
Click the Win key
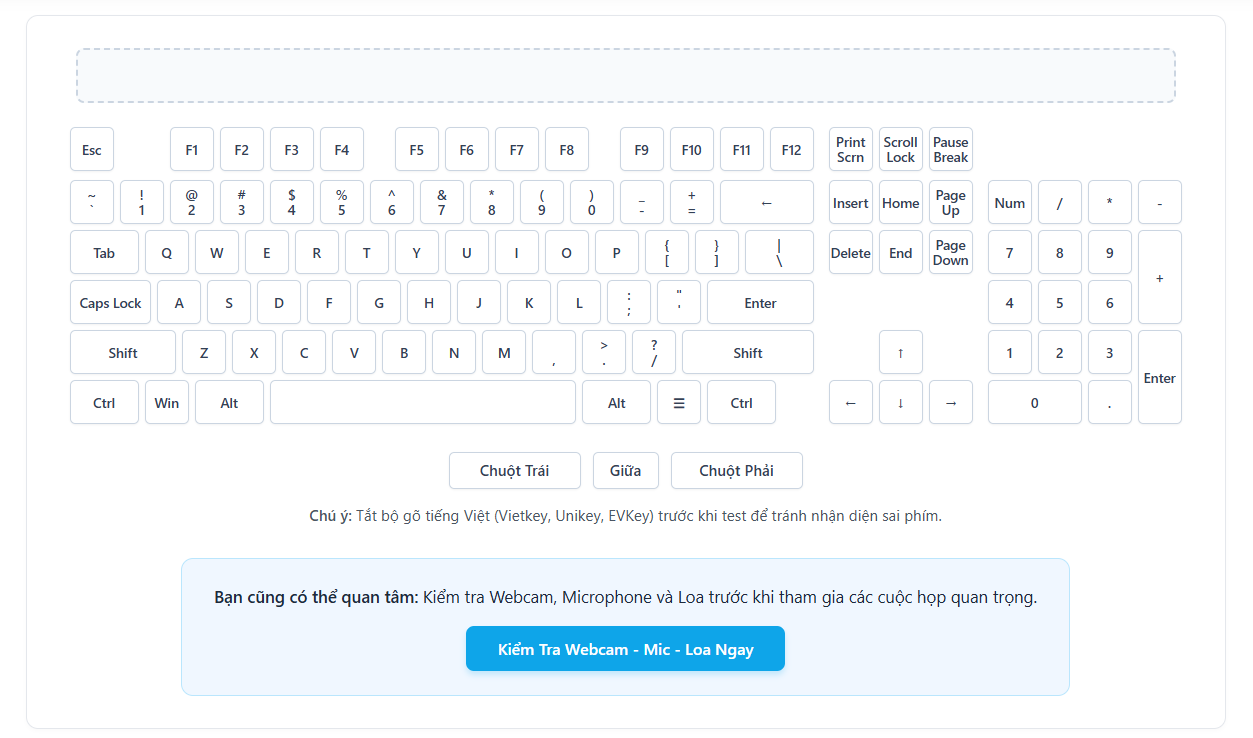click(x=167, y=402)
